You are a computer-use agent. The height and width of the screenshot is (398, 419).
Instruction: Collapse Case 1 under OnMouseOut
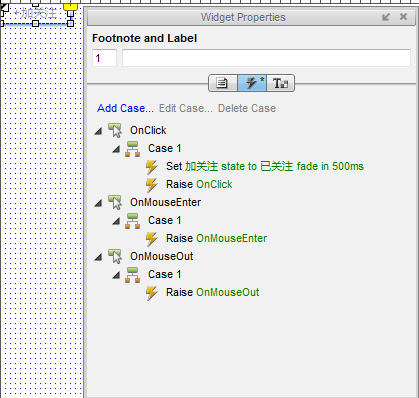pyautogui.click(x=116, y=275)
